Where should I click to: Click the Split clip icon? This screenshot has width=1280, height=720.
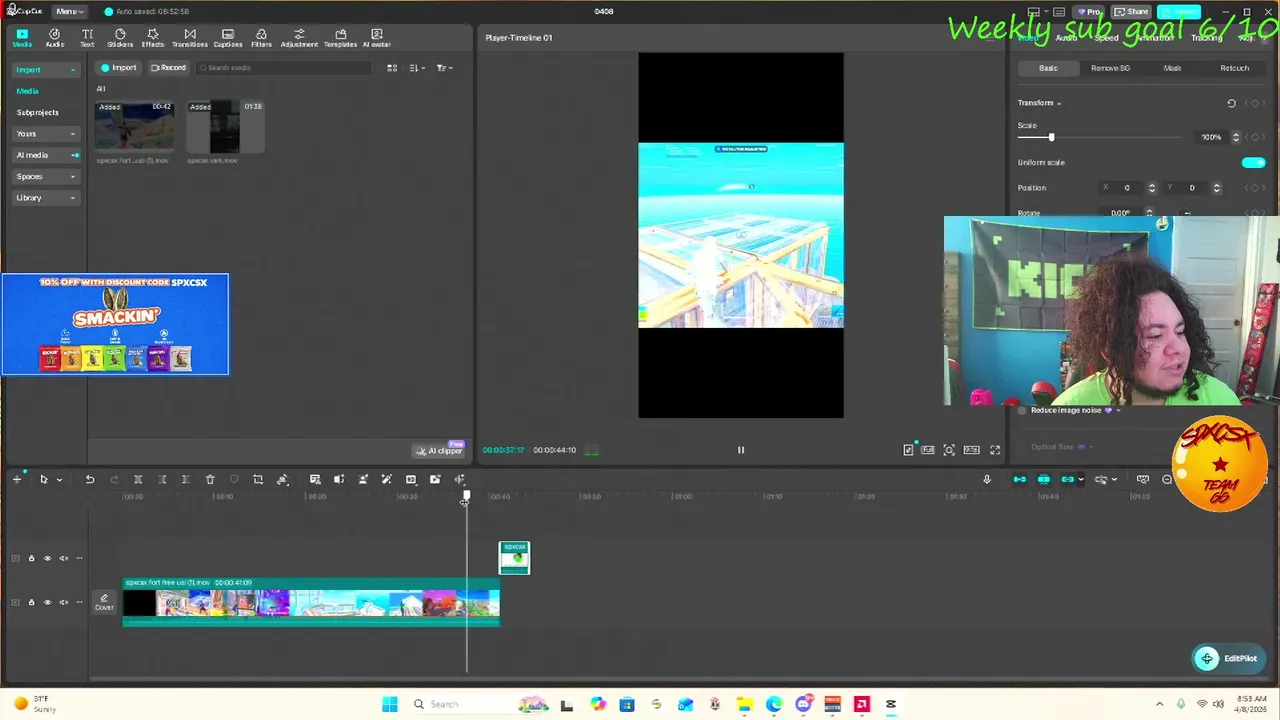pyautogui.click(x=138, y=480)
